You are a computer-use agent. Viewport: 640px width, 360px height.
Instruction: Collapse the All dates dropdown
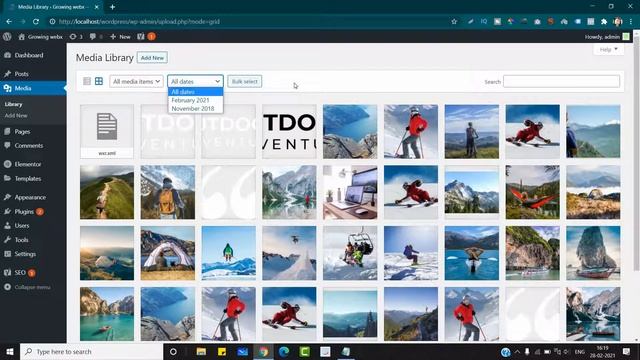(x=195, y=81)
